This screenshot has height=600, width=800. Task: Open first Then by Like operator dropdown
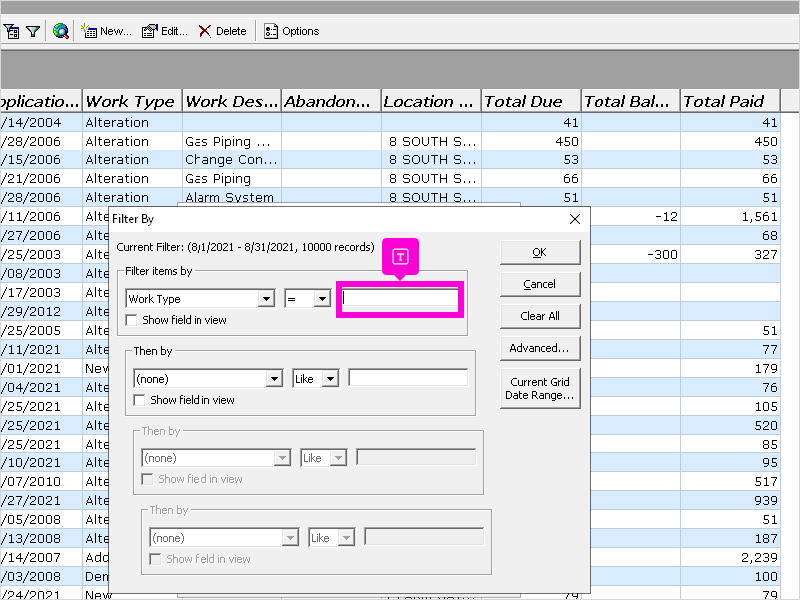[x=330, y=379]
